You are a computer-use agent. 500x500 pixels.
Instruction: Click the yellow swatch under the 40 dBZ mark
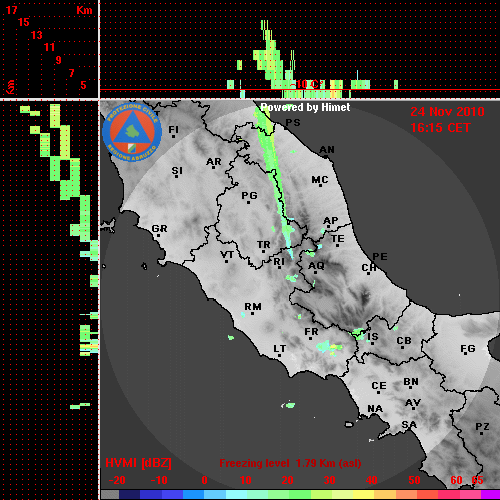[x=363, y=495]
